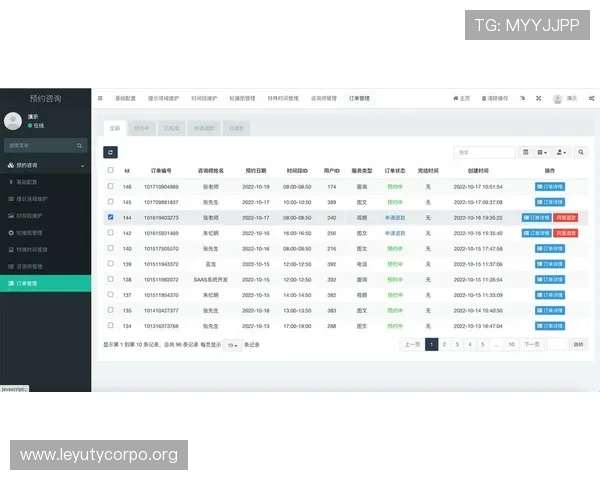Toggle the select-all checkbox in table header

[111, 170]
